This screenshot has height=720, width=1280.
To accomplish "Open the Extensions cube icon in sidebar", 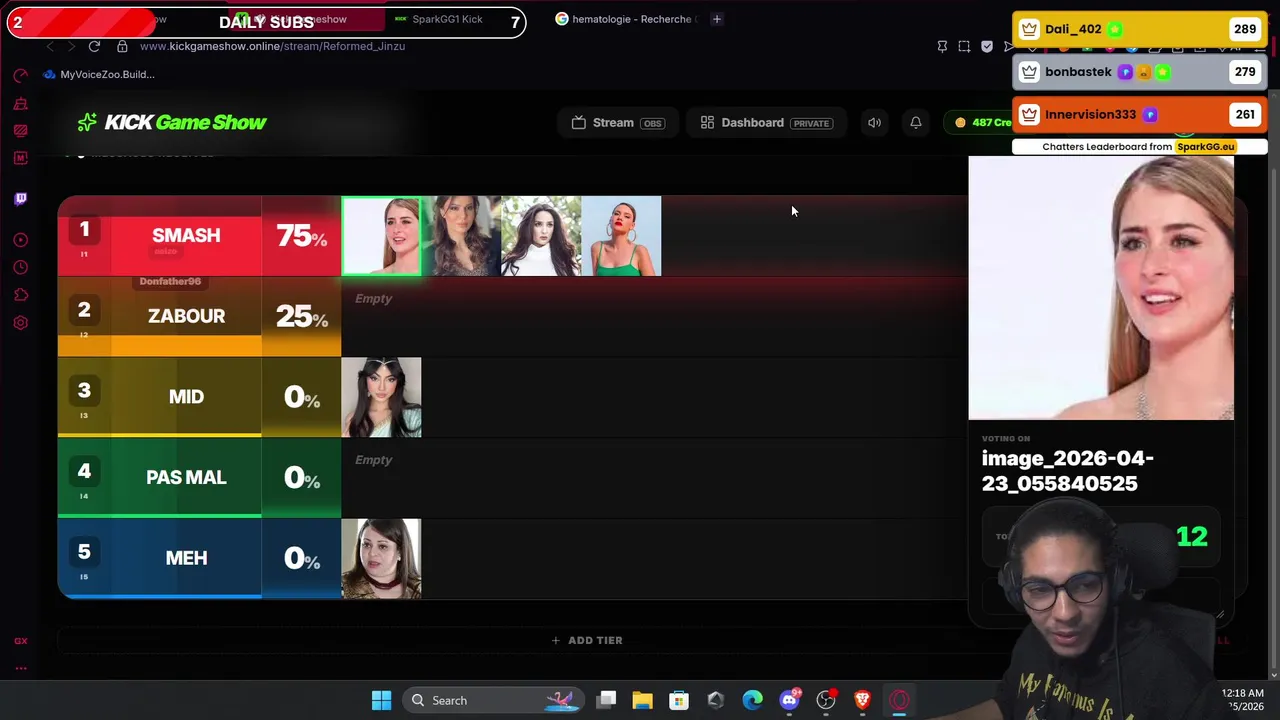I will (20, 295).
